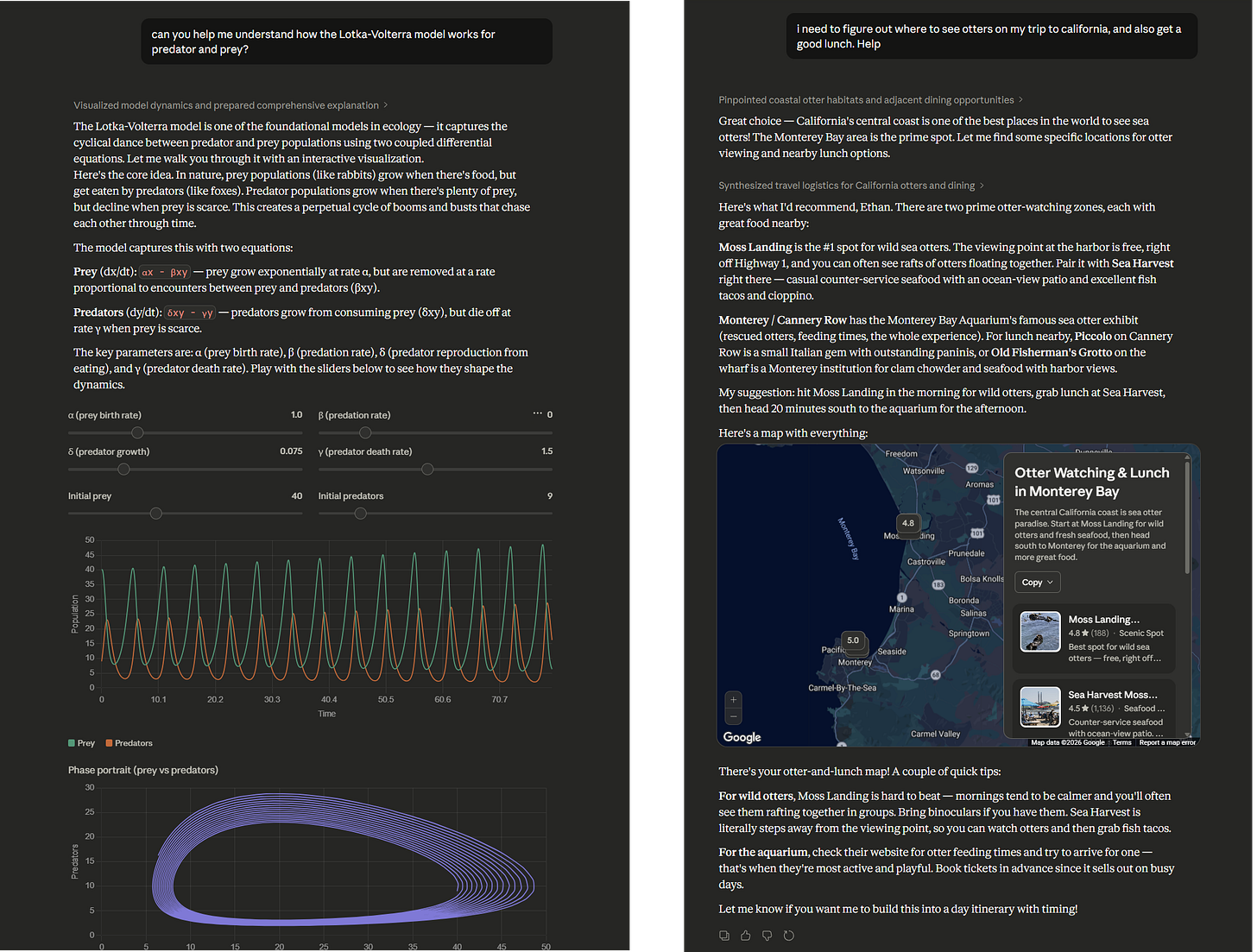The width and height of the screenshot is (1257, 952).
Task: Expand the 'Visualized model dynamics' thinking summary
Action: [x=231, y=105]
